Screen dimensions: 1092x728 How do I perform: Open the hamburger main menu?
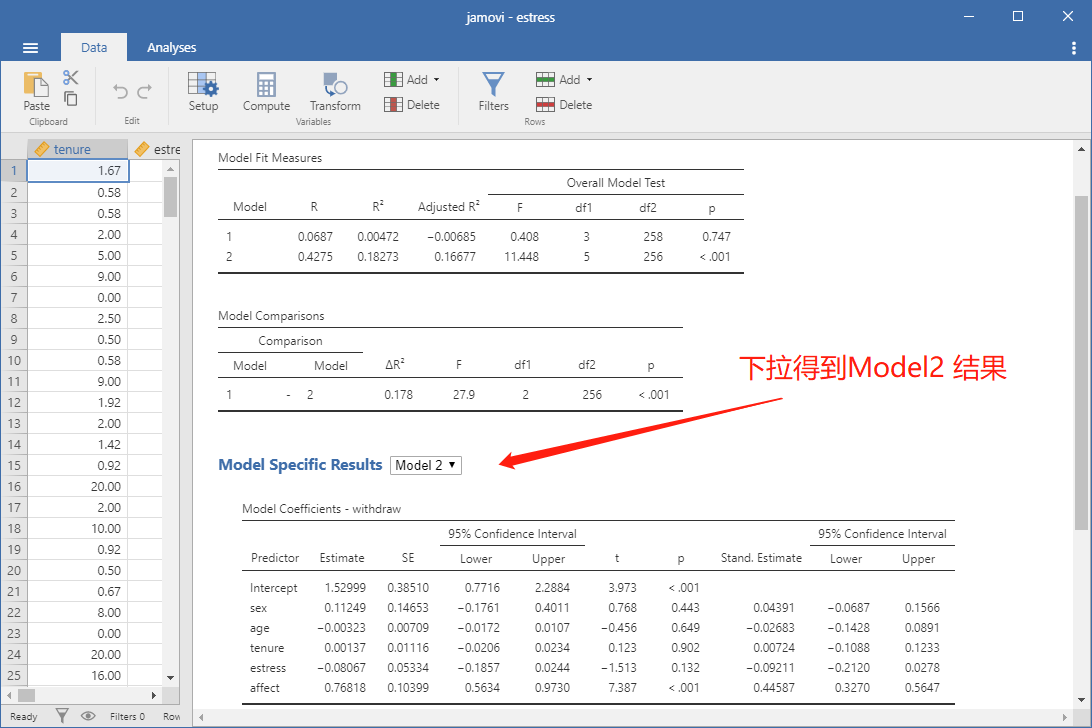pyautogui.click(x=31, y=48)
